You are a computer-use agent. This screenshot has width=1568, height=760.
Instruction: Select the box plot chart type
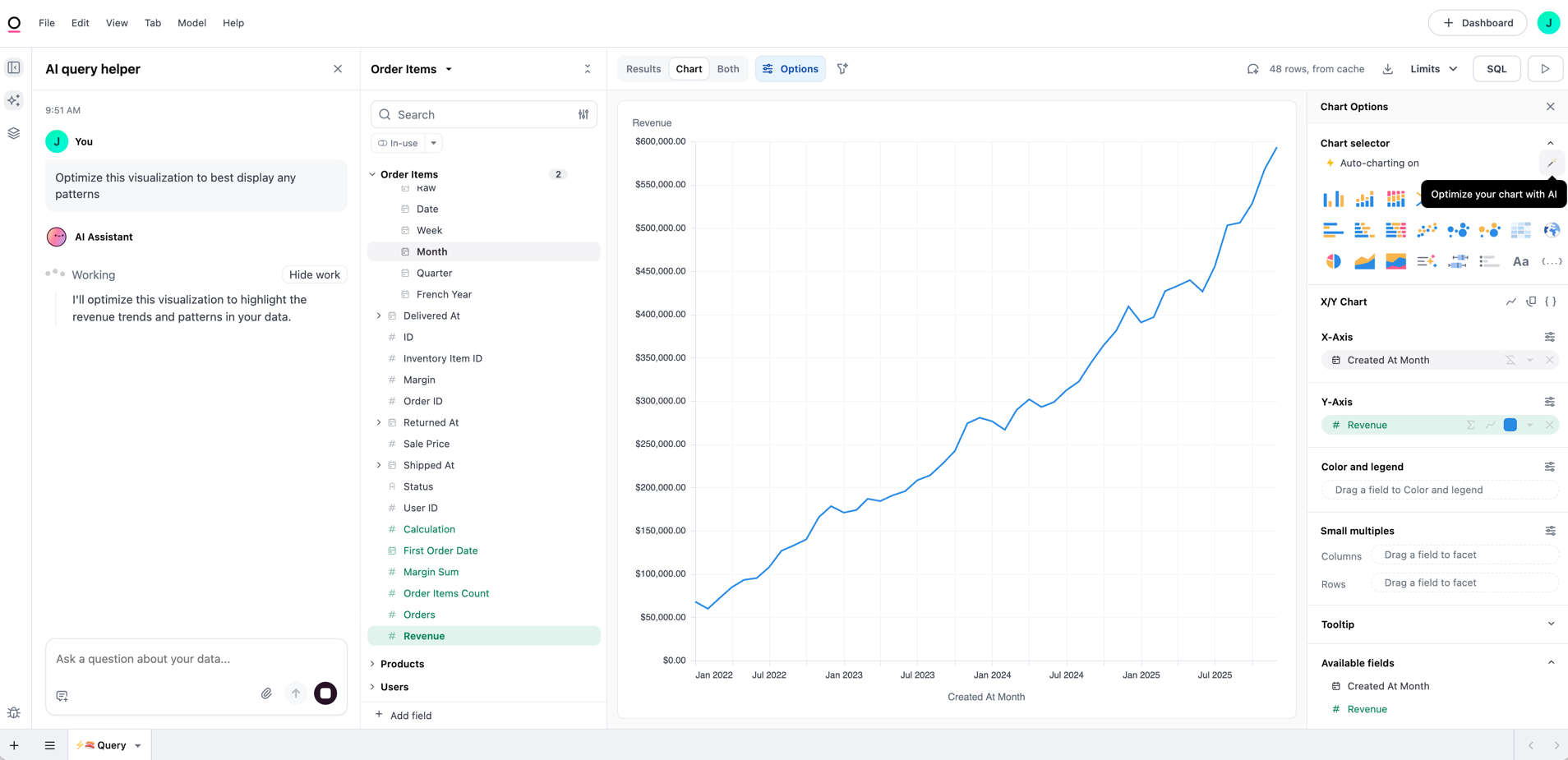1459,261
